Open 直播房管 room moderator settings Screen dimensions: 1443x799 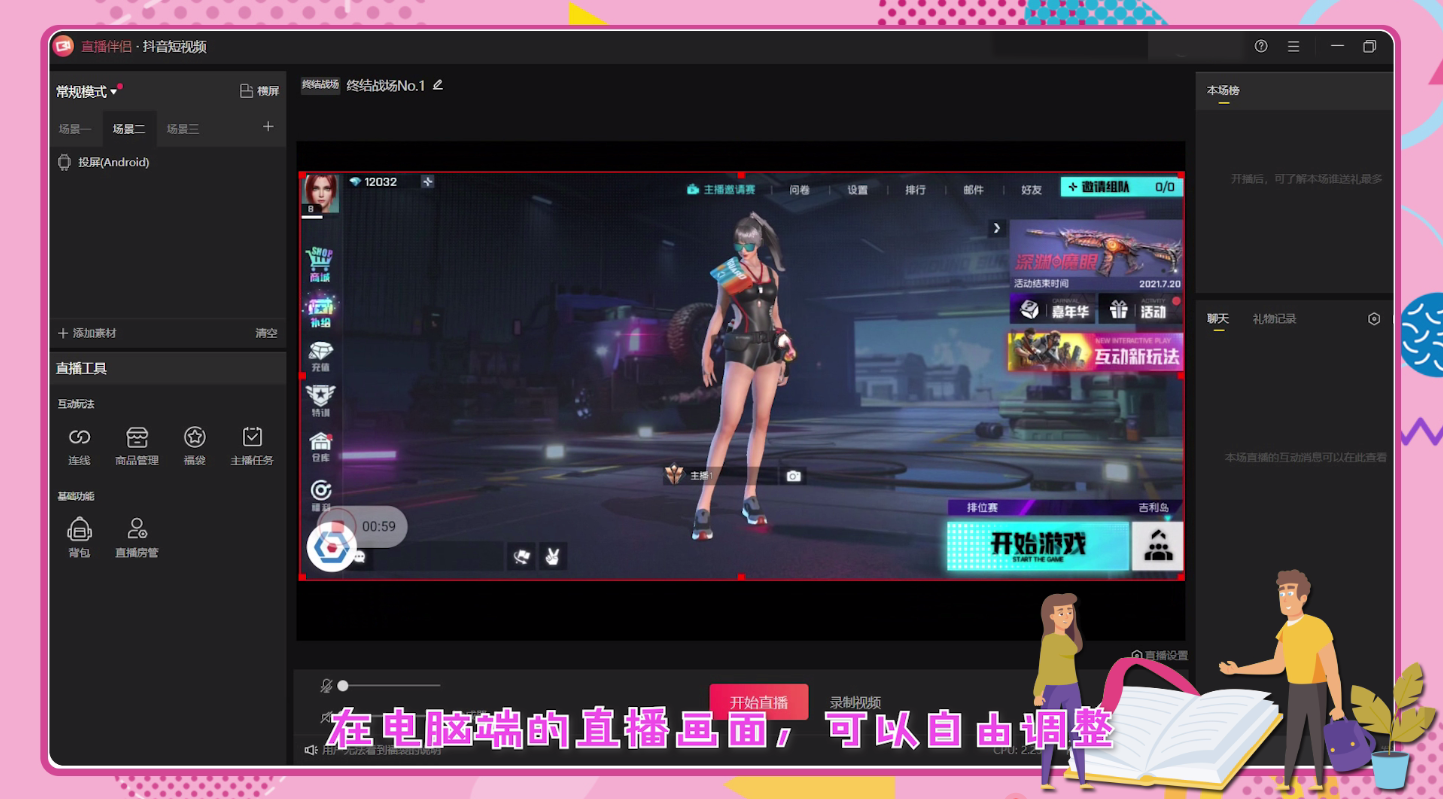137,537
